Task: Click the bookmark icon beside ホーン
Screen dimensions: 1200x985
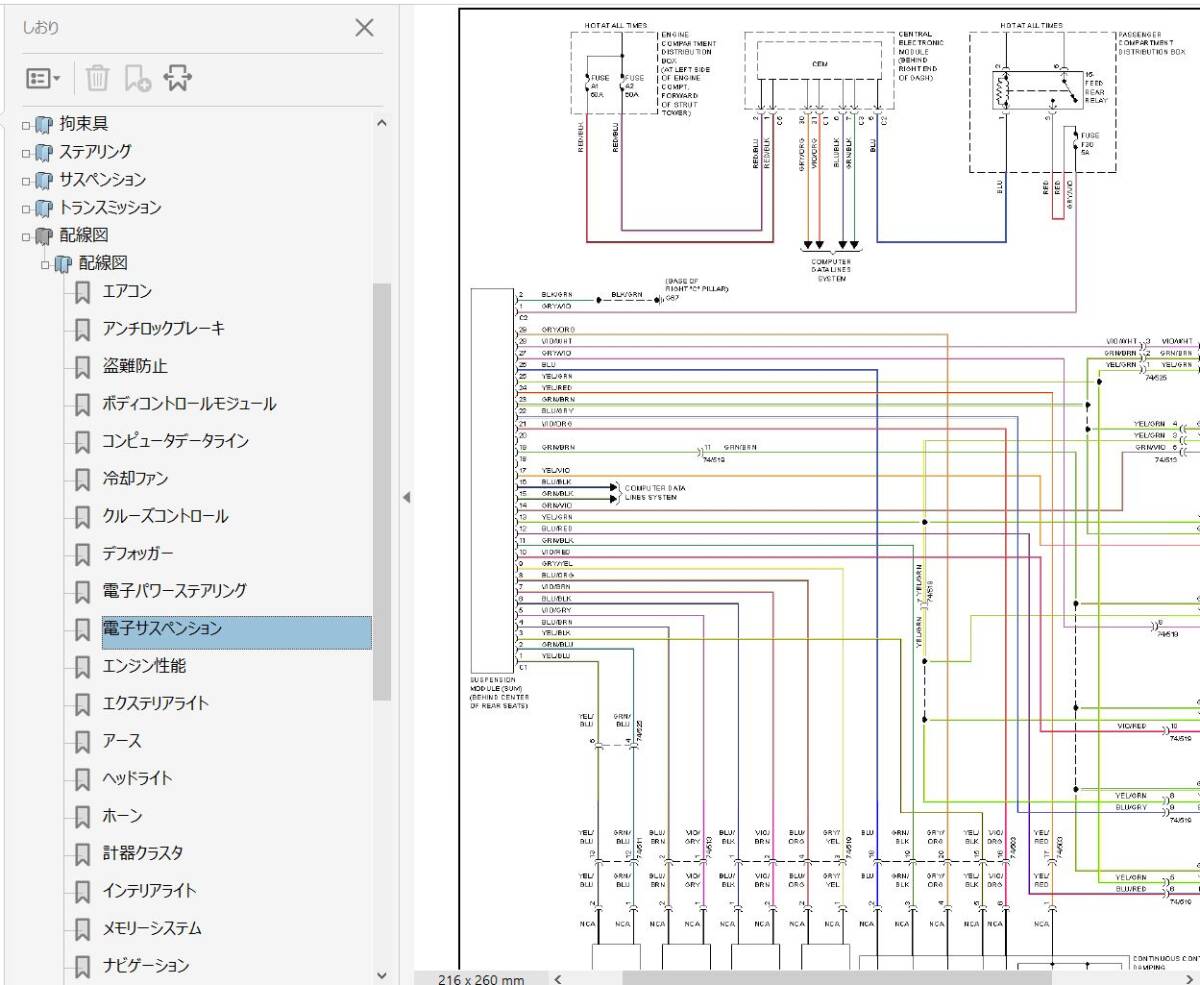Action: [83, 817]
